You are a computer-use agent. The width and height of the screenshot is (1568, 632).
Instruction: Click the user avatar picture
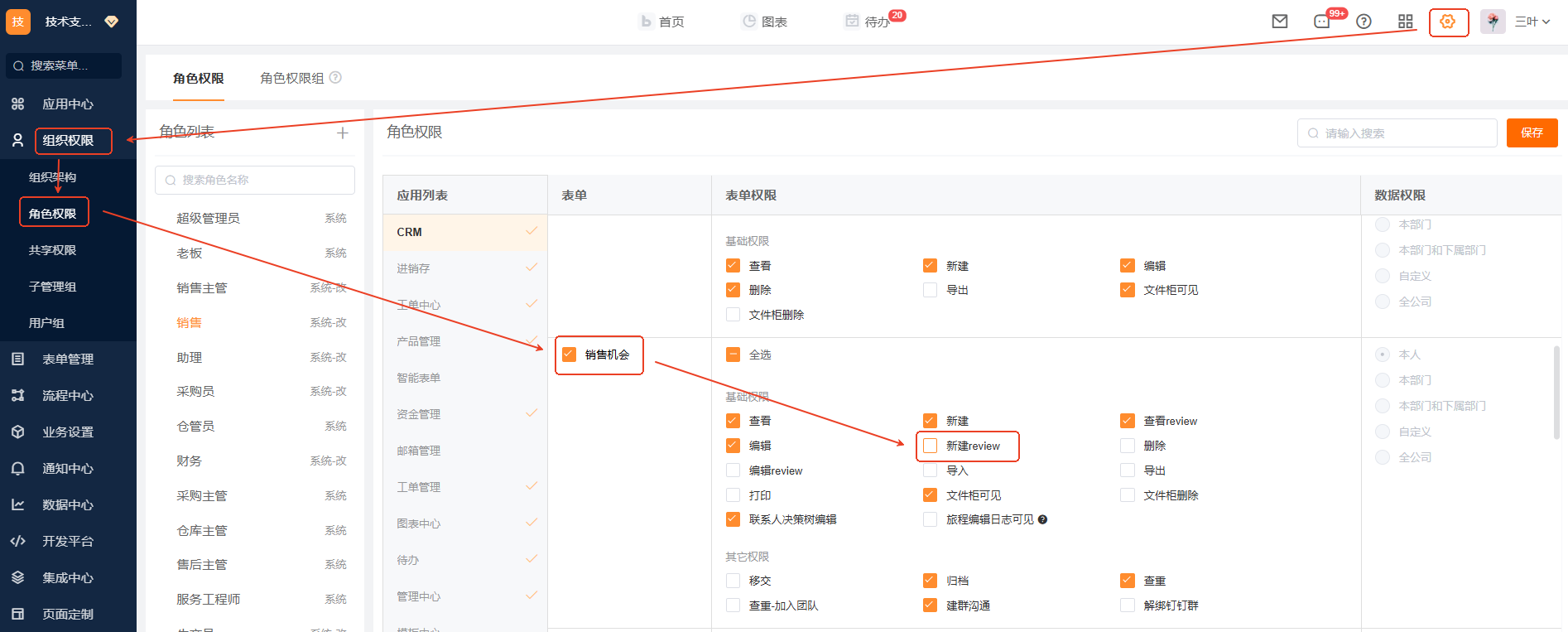(1493, 22)
